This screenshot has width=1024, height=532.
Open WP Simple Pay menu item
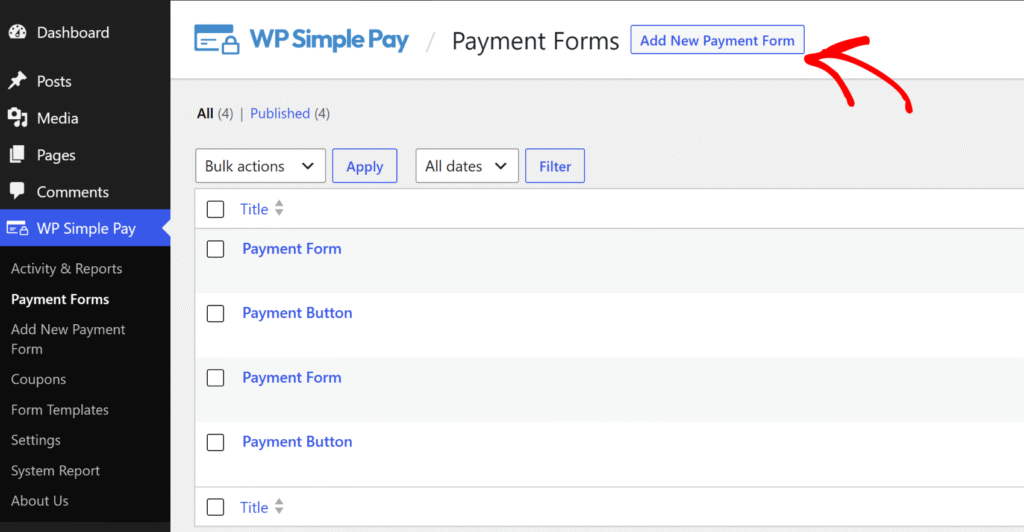pos(85,228)
